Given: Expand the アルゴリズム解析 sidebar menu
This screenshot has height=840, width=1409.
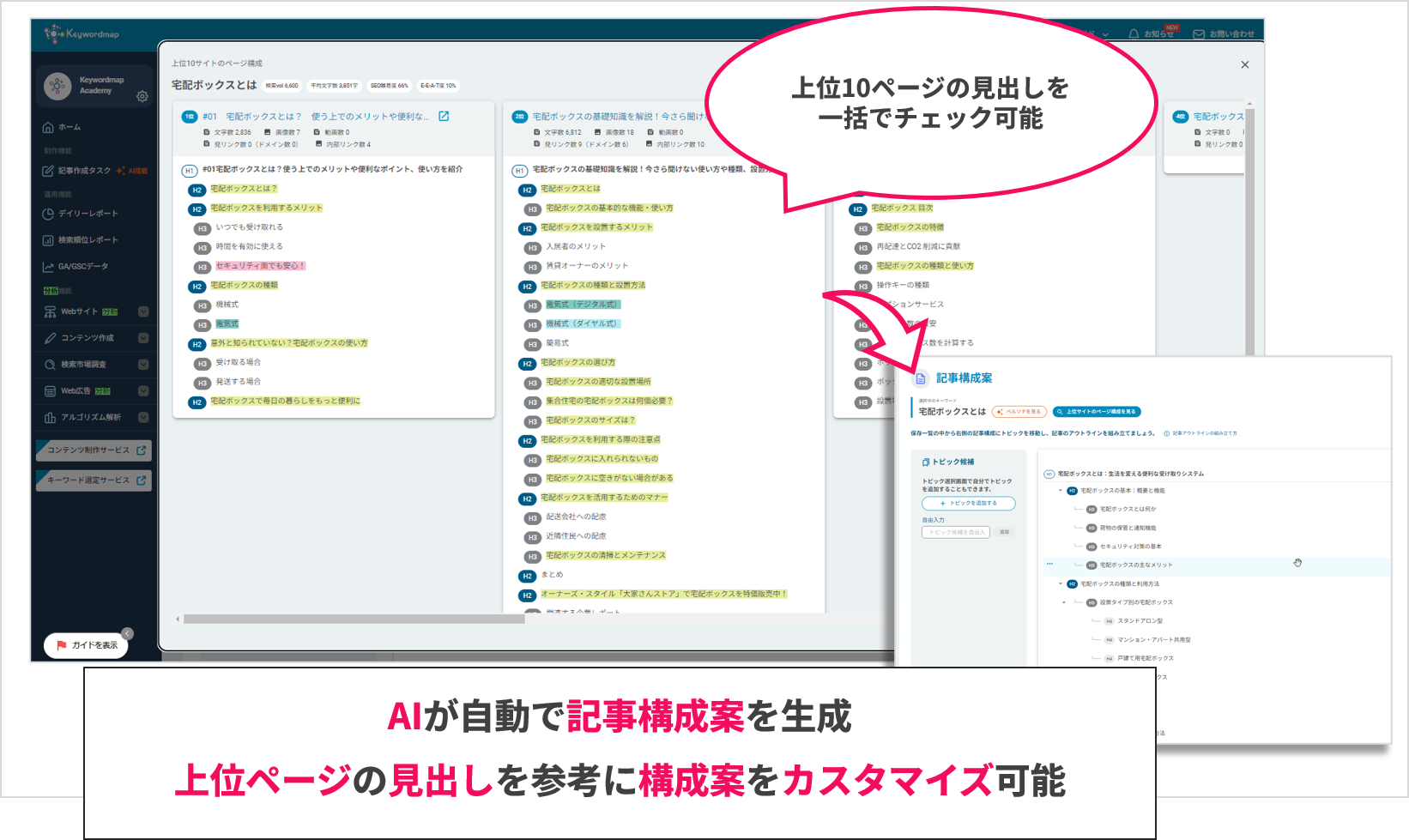Looking at the screenshot, I should pyautogui.click(x=143, y=418).
